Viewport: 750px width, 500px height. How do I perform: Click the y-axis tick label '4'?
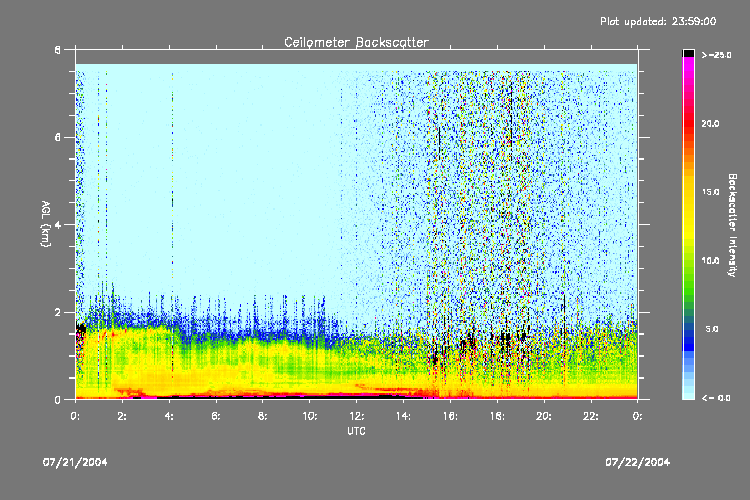(x=58, y=225)
